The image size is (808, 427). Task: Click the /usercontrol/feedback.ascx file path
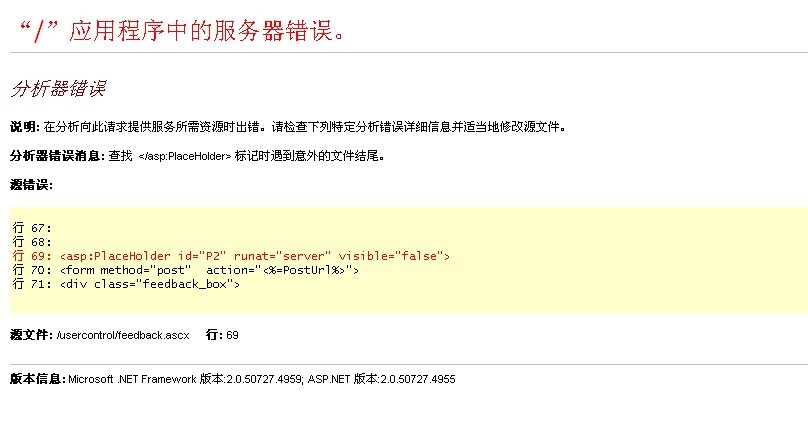(x=123, y=335)
